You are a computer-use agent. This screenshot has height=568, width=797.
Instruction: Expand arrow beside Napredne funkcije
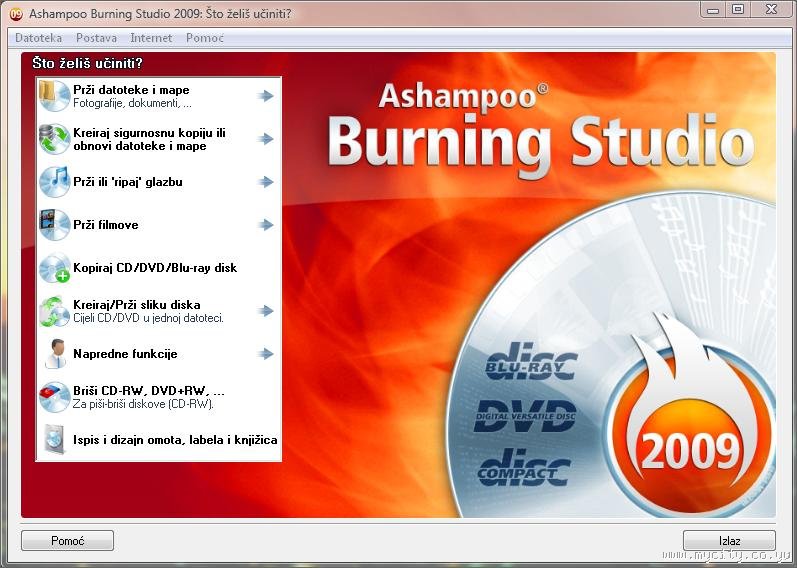265,353
